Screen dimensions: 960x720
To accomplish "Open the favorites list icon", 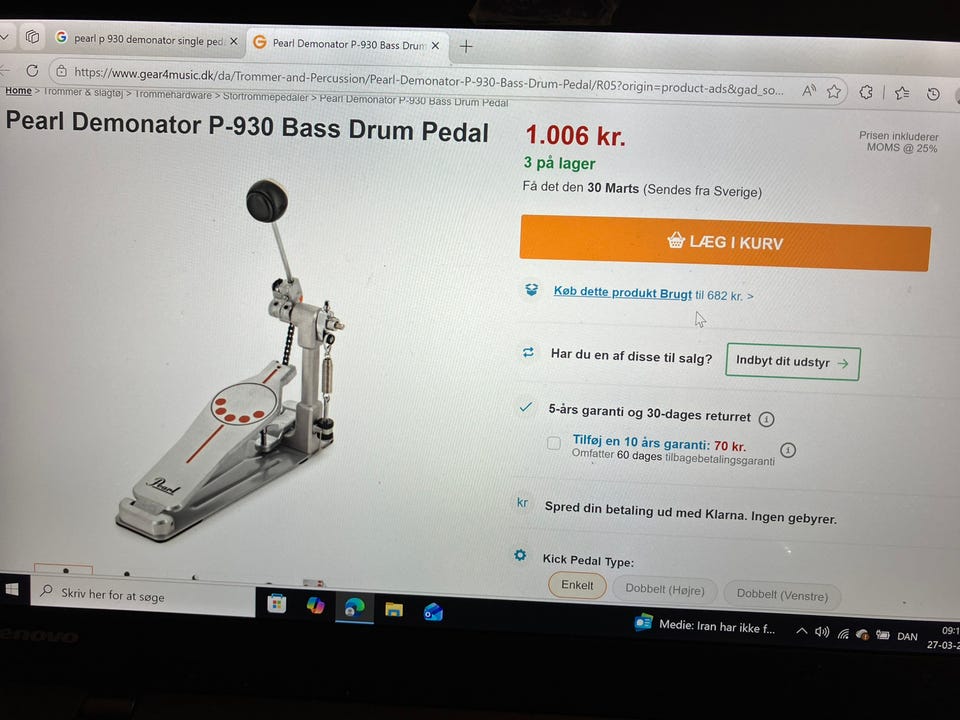I will (x=902, y=93).
